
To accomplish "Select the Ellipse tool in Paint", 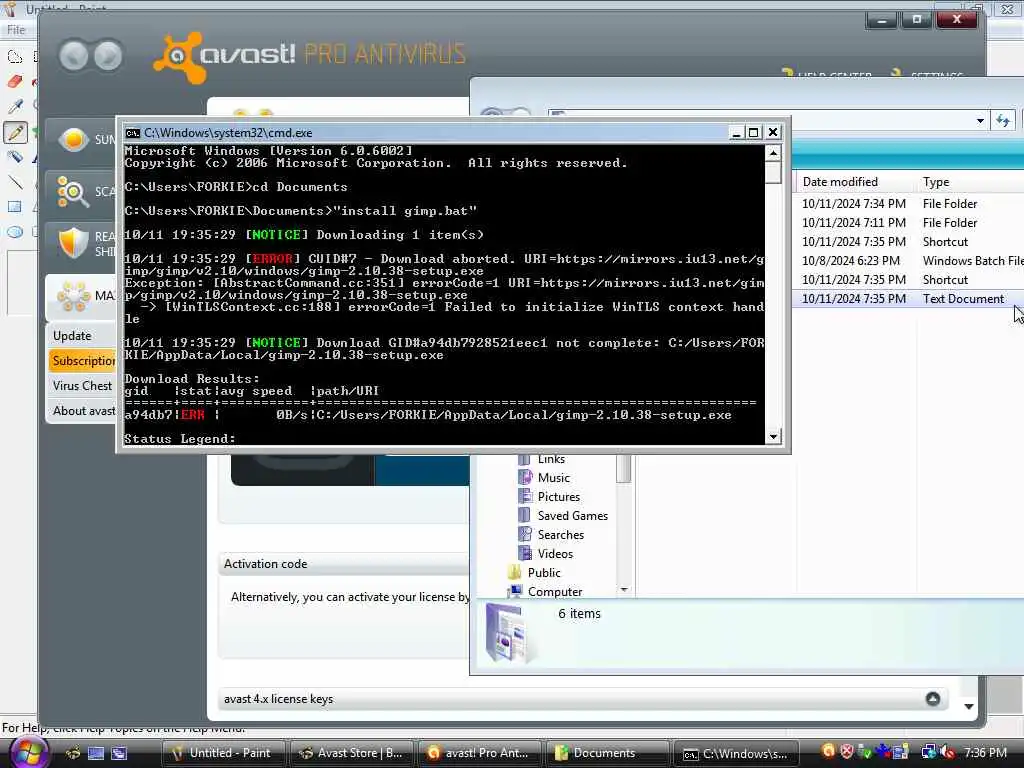I will tap(14, 232).
